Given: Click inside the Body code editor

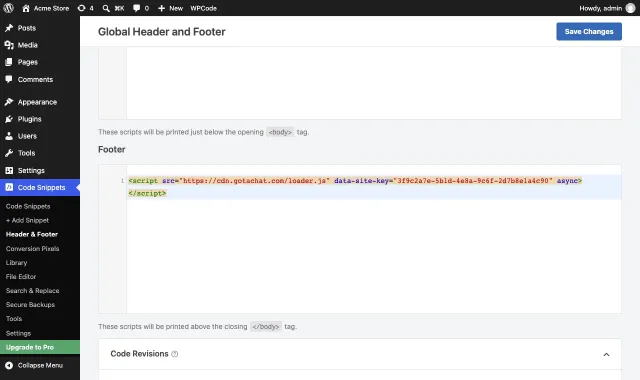Looking at the screenshot, I should 373,83.
